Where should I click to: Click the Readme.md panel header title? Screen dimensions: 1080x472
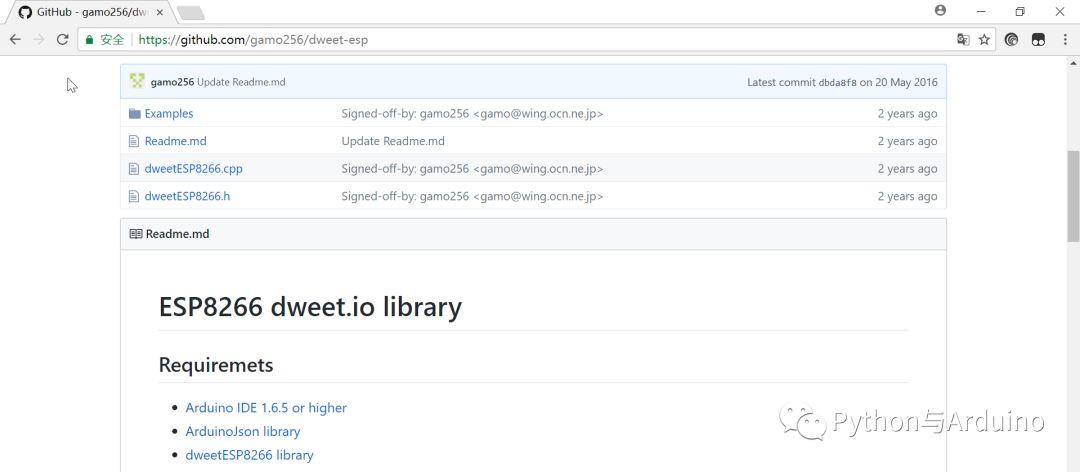click(177, 234)
